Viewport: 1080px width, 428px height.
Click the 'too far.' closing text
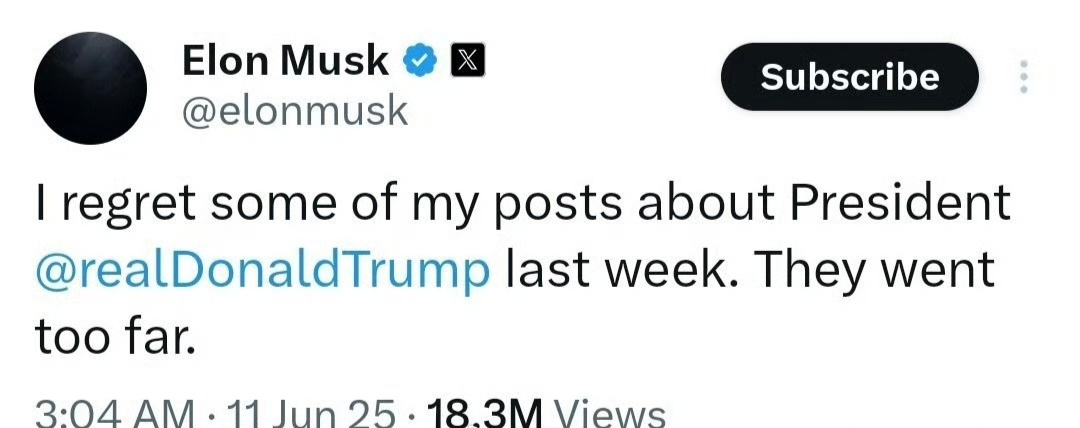click(x=115, y=338)
